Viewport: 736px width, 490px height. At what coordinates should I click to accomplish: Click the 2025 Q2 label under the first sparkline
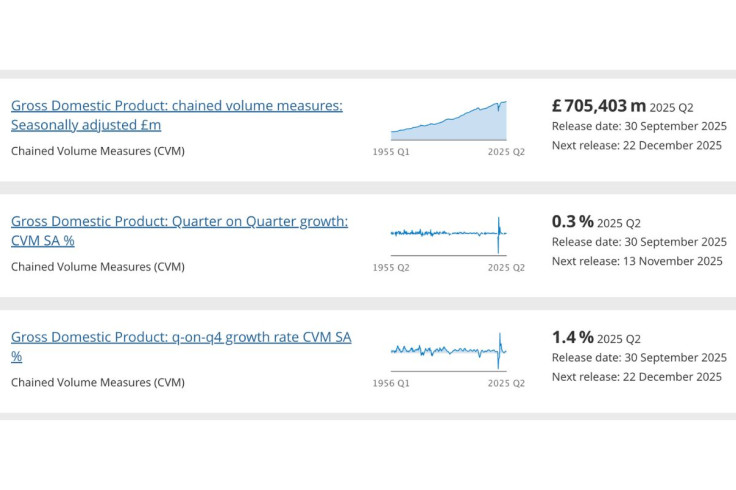pyautogui.click(x=506, y=152)
